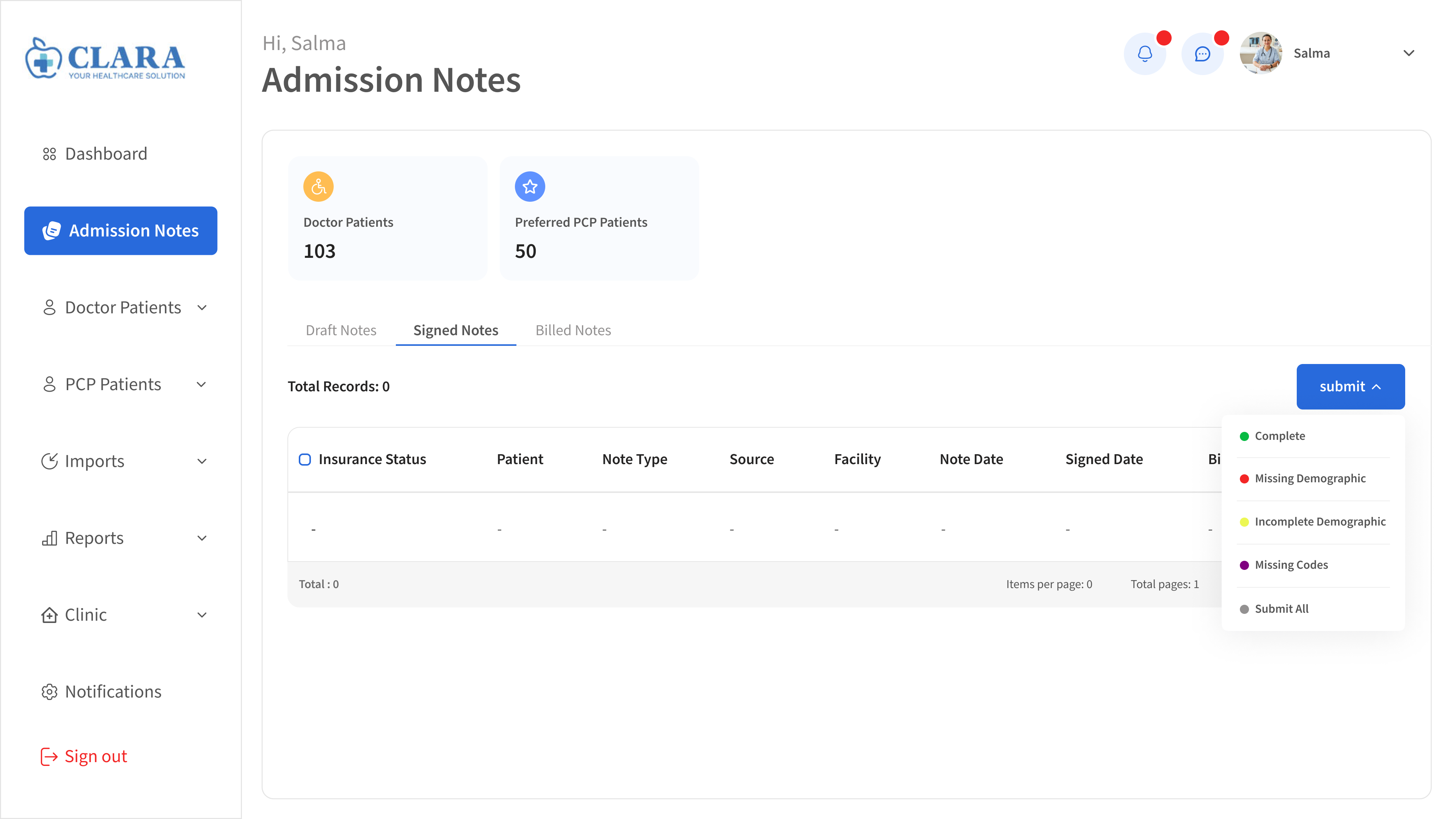Click the CLARA logo
Viewport: 1456px width, 819px height.
(x=105, y=59)
